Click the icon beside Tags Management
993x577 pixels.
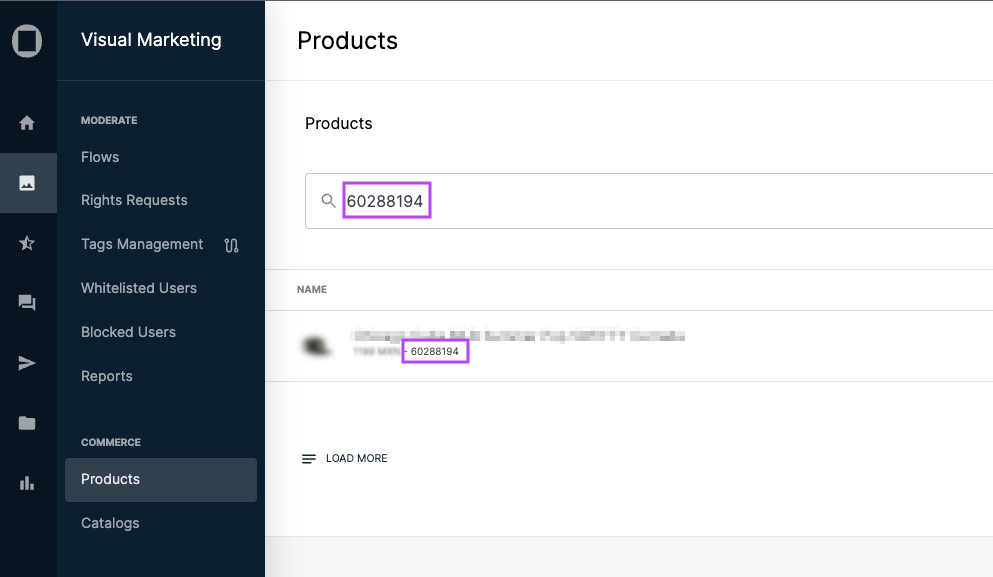point(232,245)
